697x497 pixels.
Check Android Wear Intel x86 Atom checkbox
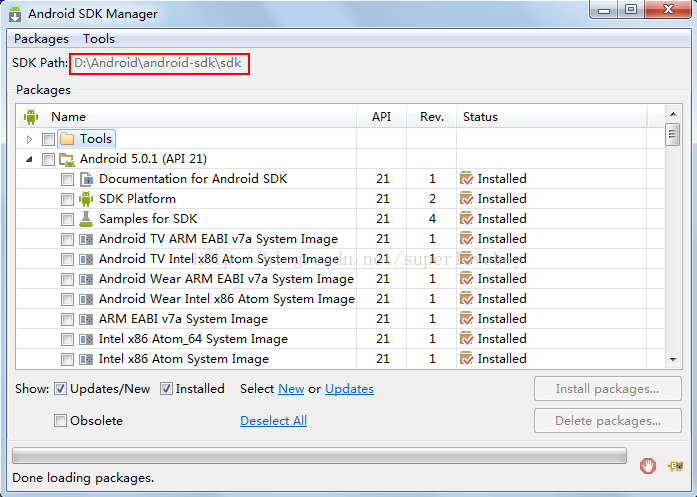point(68,300)
